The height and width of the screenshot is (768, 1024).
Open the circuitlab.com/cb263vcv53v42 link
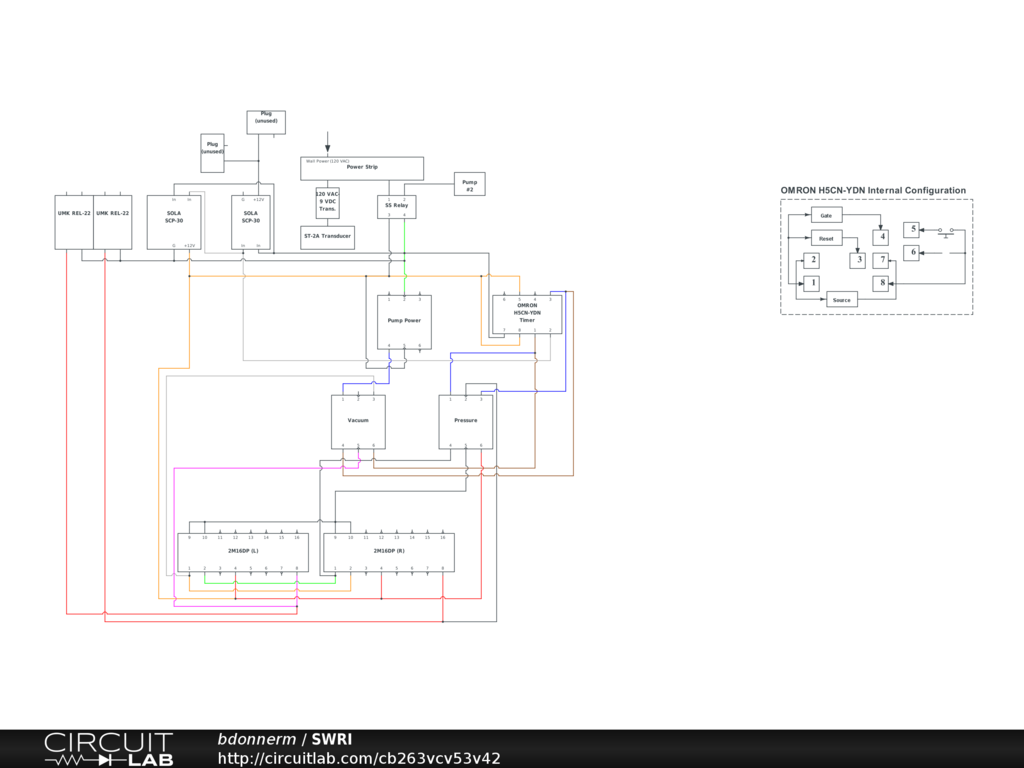click(x=359, y=758)
